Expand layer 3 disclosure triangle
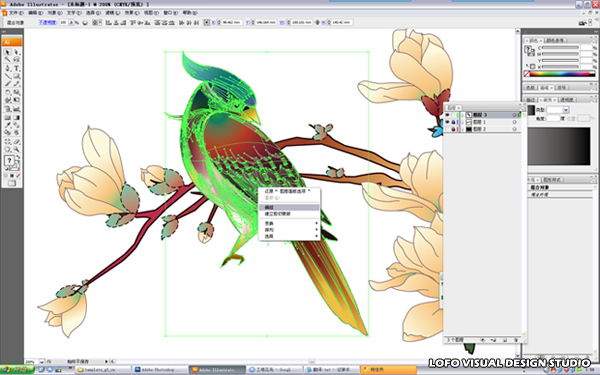This screenshot has width=600, height=375. point(462,115)
